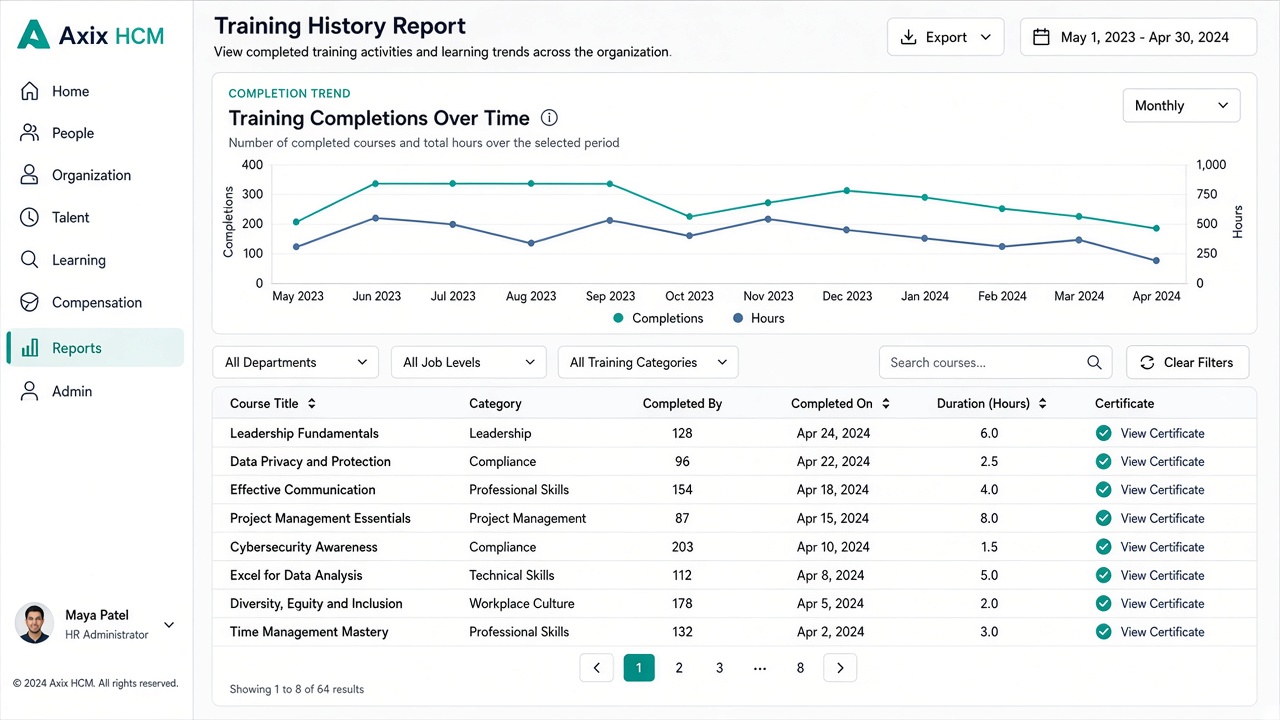1280x720 pixels.
Task: Click the Search courses input field
Action: coord(996,362)
